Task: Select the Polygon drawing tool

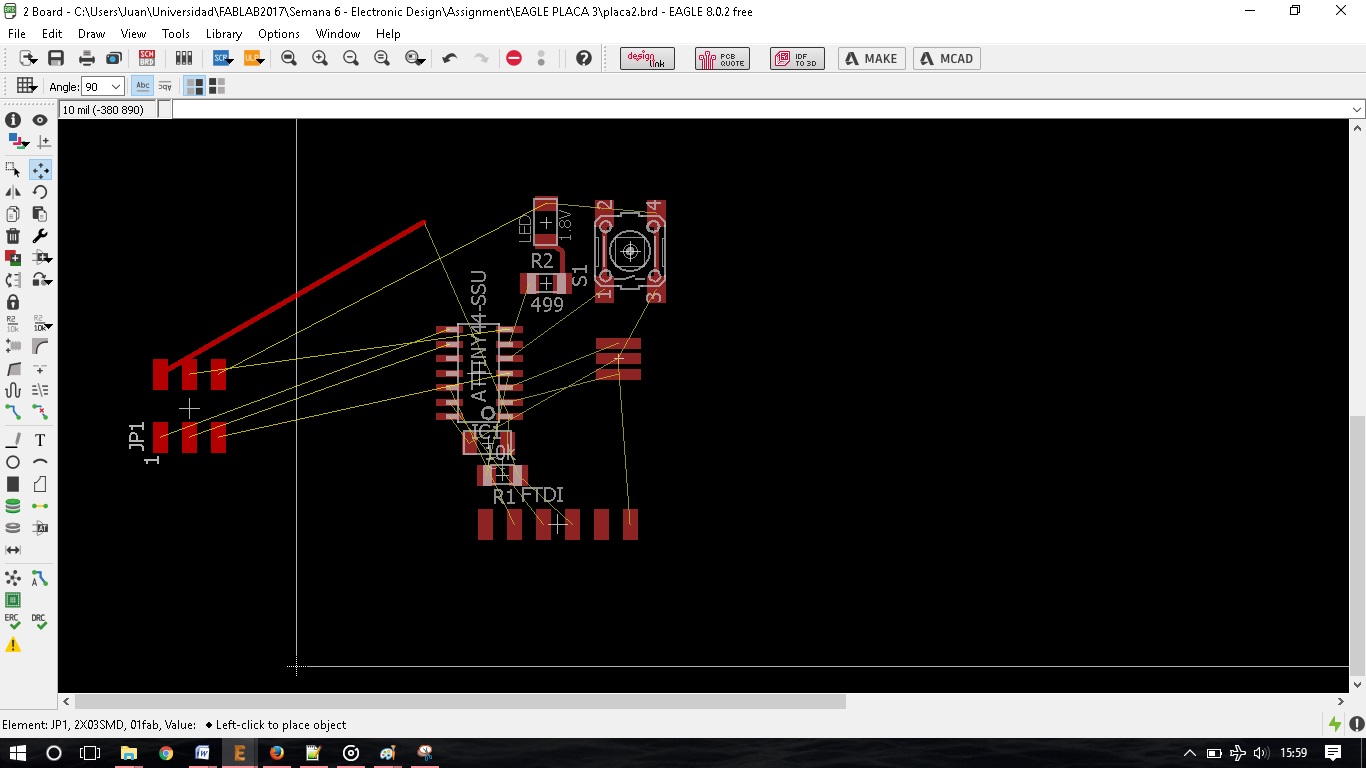Action: 40,484
